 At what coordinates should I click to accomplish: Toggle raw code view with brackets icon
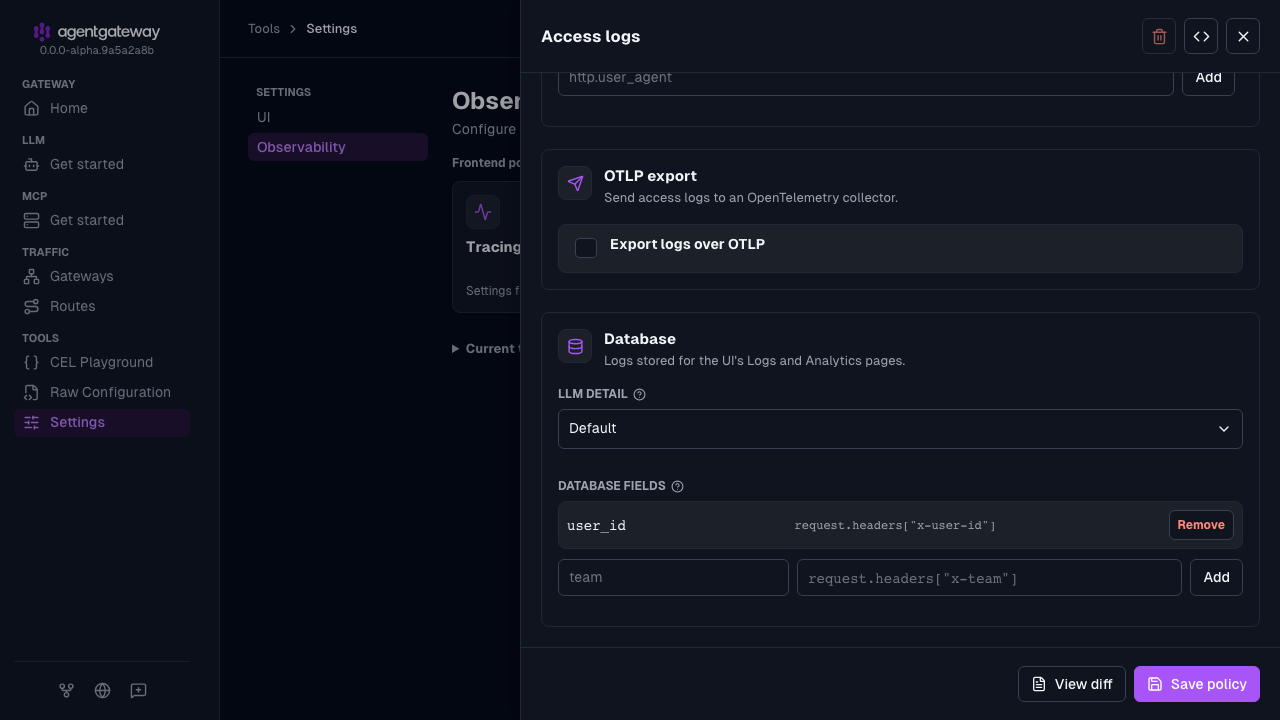1201,36
